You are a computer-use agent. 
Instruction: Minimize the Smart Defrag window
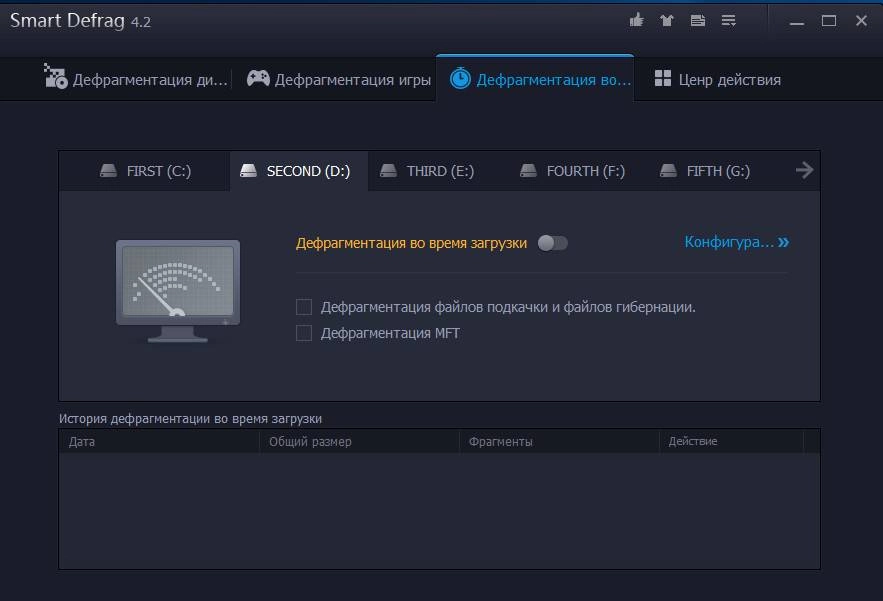coord(796,21)
